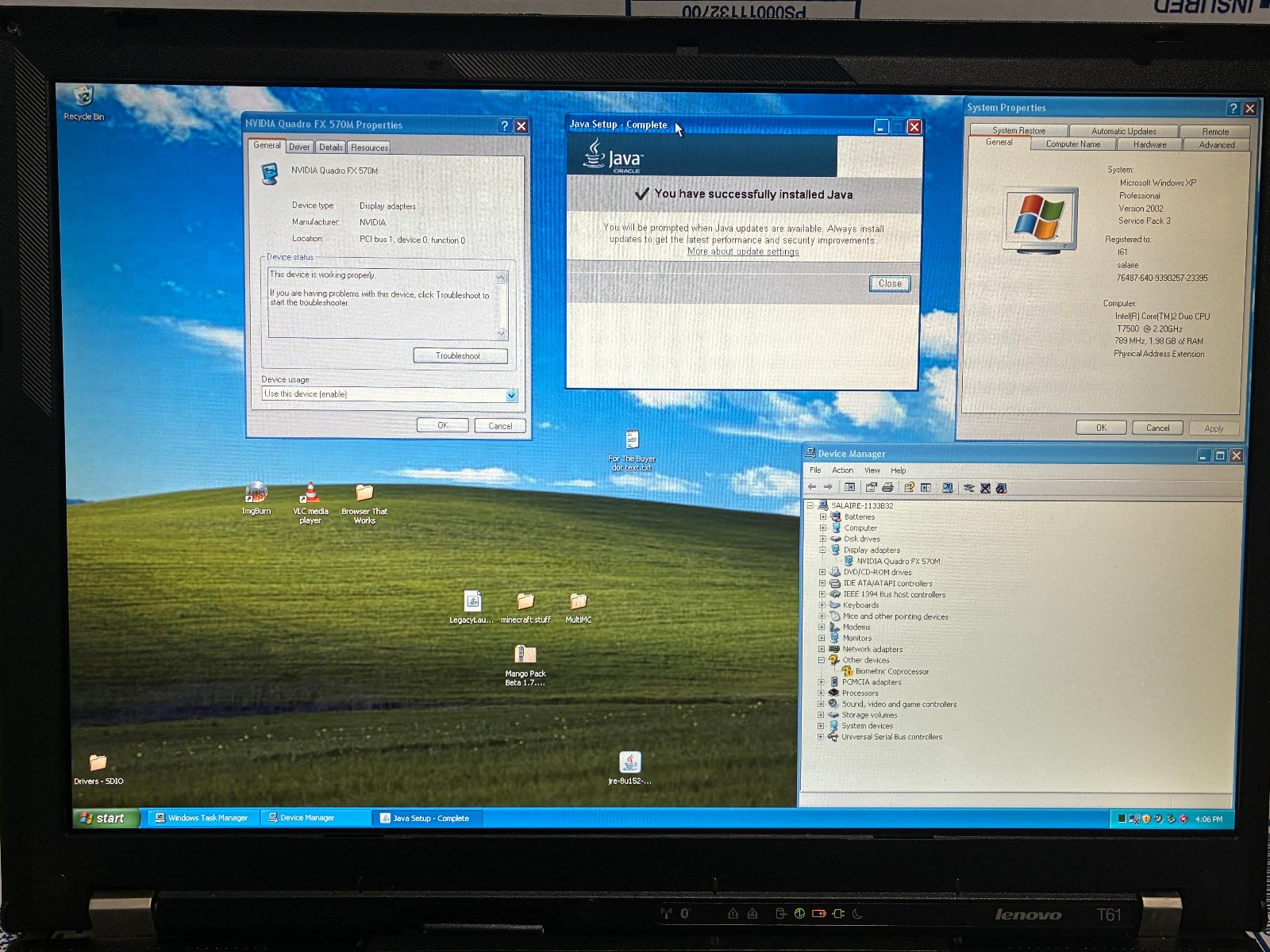
Task: Click the Task Manager CPU tray icon
Action: click(x=1122, y=819)
